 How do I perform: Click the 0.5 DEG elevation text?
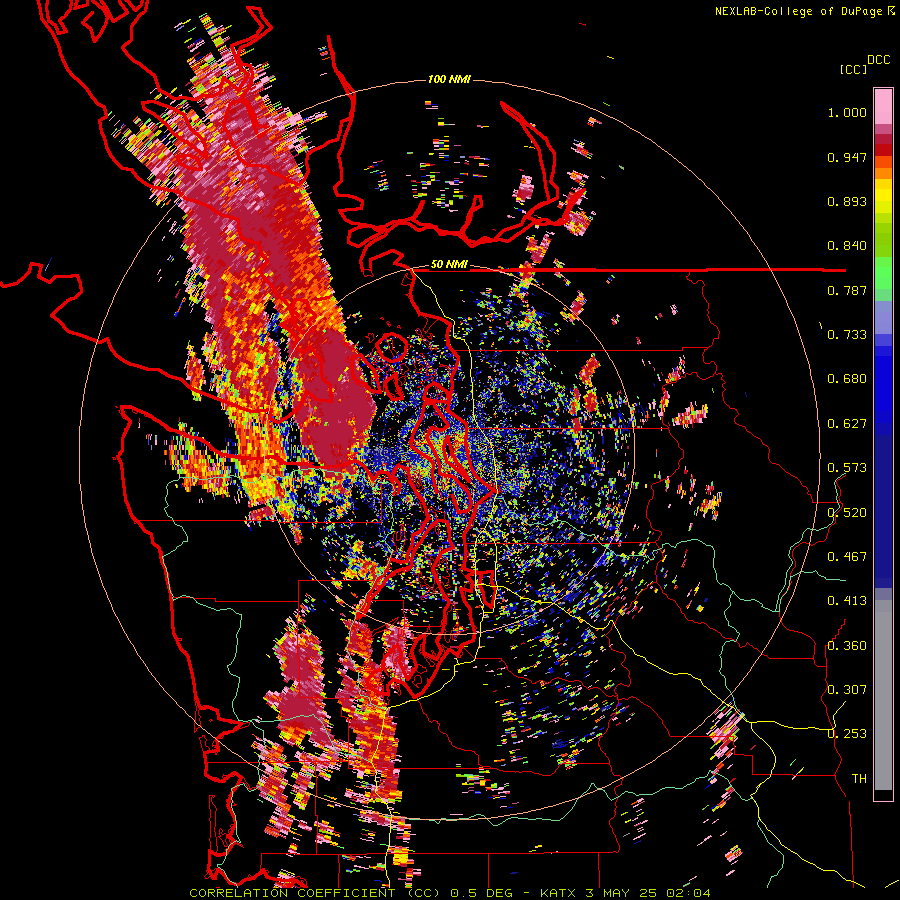481,893
